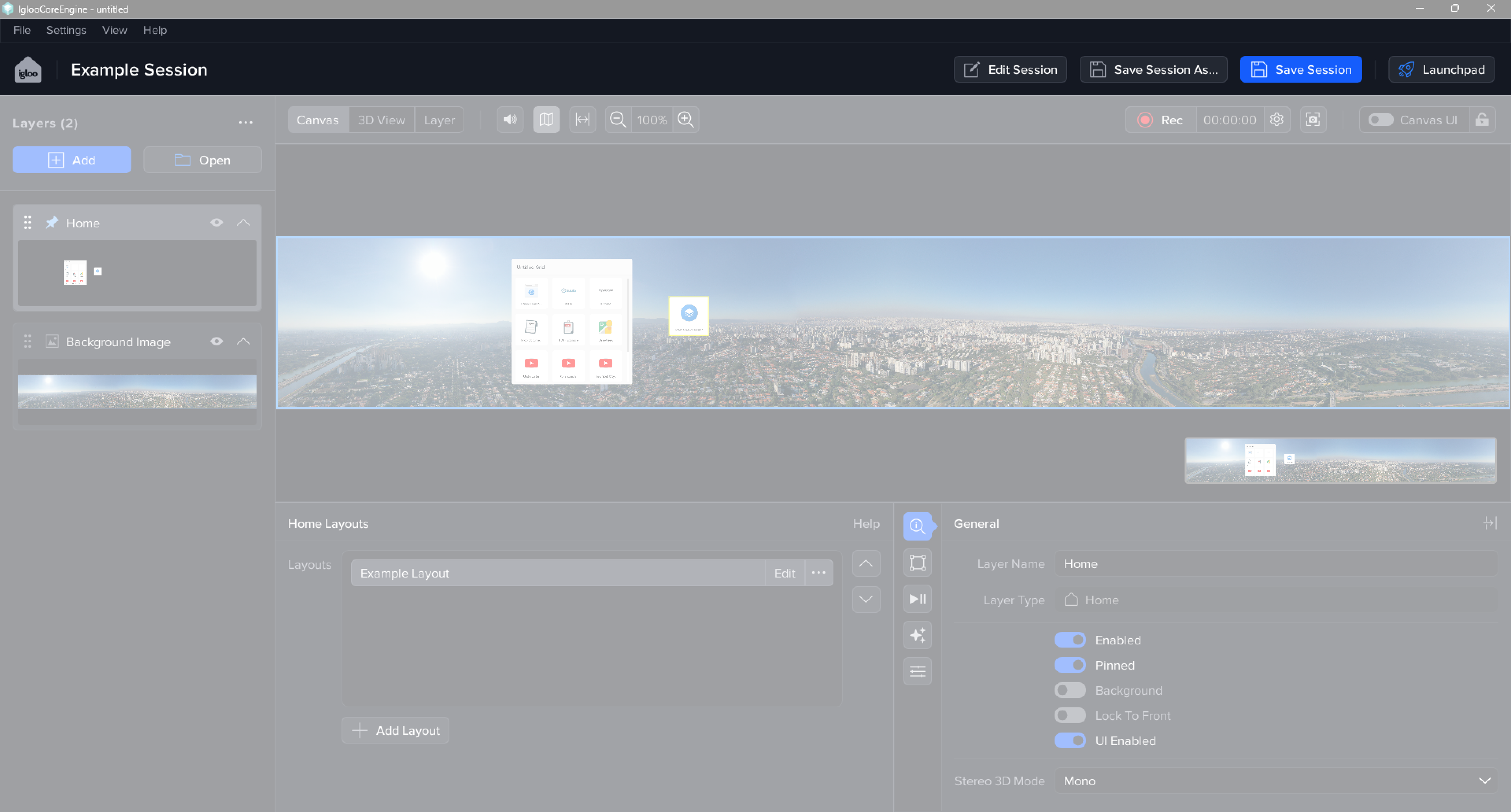The image size is (1511, 812).
Task: Open the effects sparkle properties icon
Action: tap(917, 635)
